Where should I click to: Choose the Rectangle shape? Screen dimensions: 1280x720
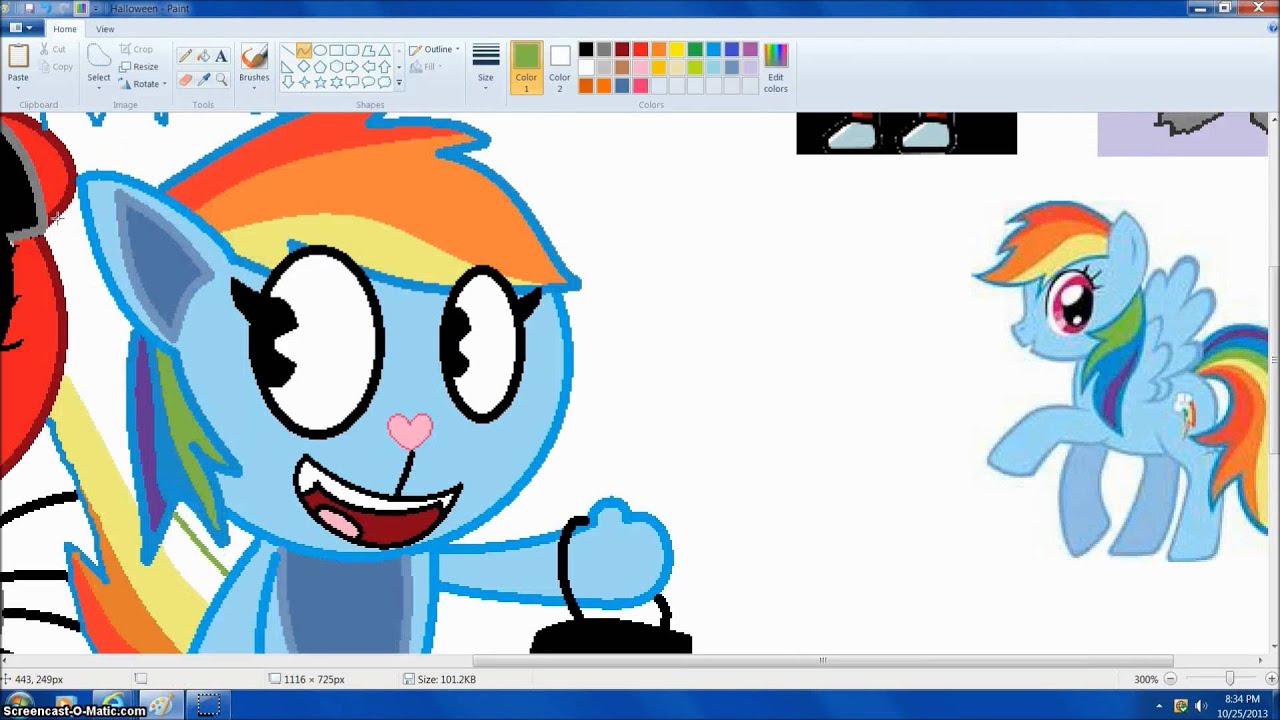point(336,50)
